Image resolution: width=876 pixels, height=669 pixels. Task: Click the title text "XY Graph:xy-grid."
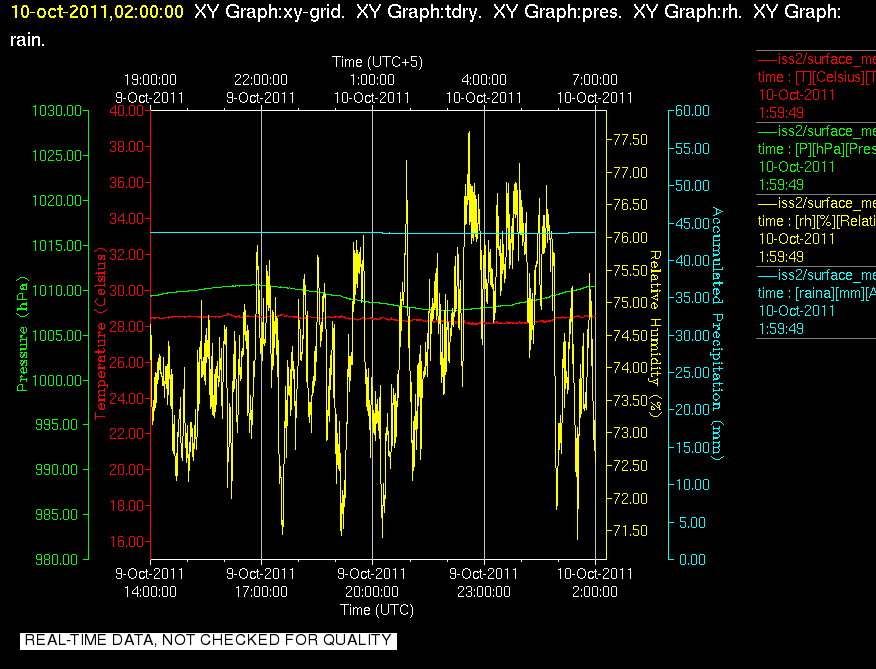[269, 12]
